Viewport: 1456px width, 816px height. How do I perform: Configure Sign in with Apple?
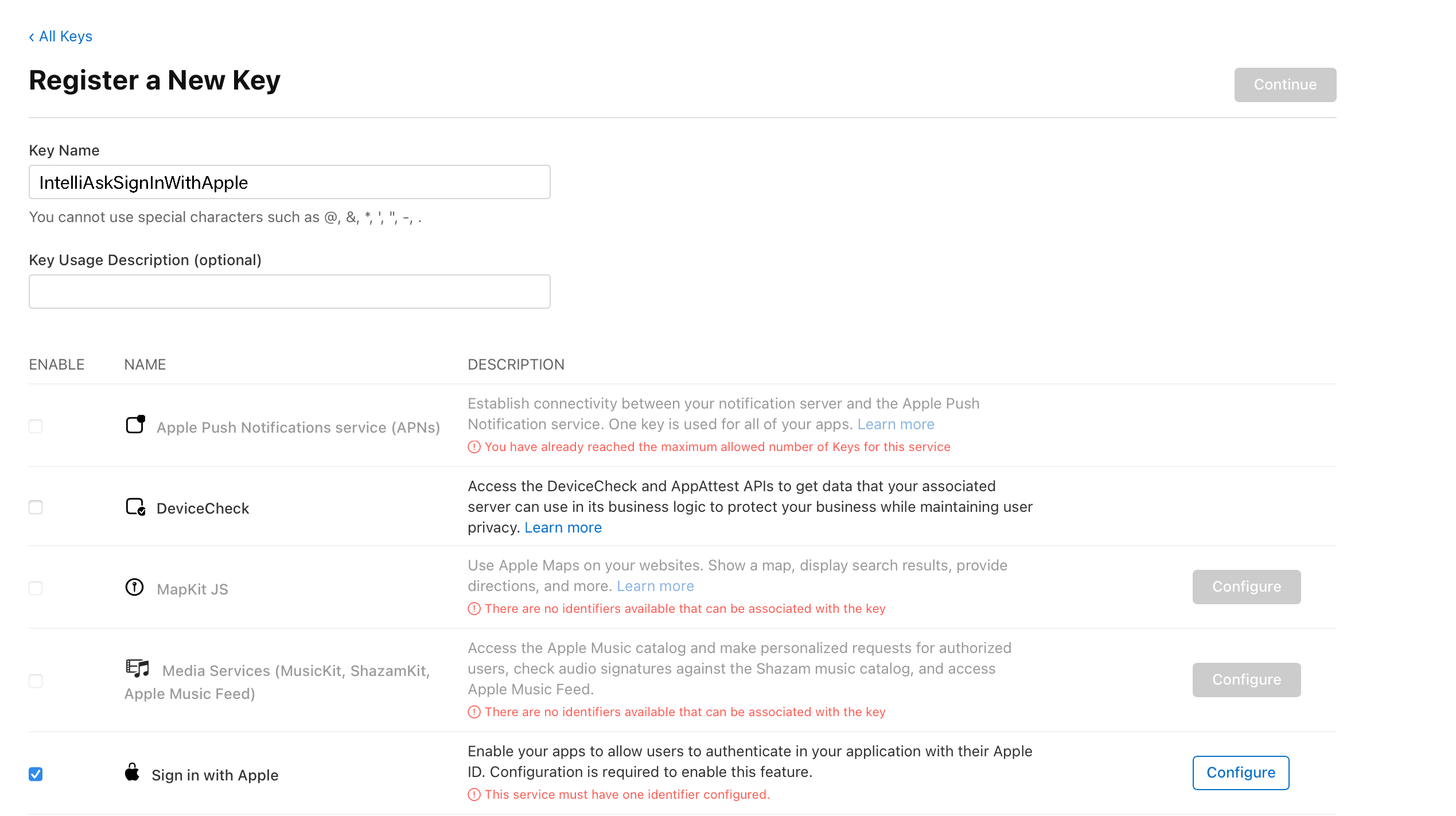[1241, 773]
